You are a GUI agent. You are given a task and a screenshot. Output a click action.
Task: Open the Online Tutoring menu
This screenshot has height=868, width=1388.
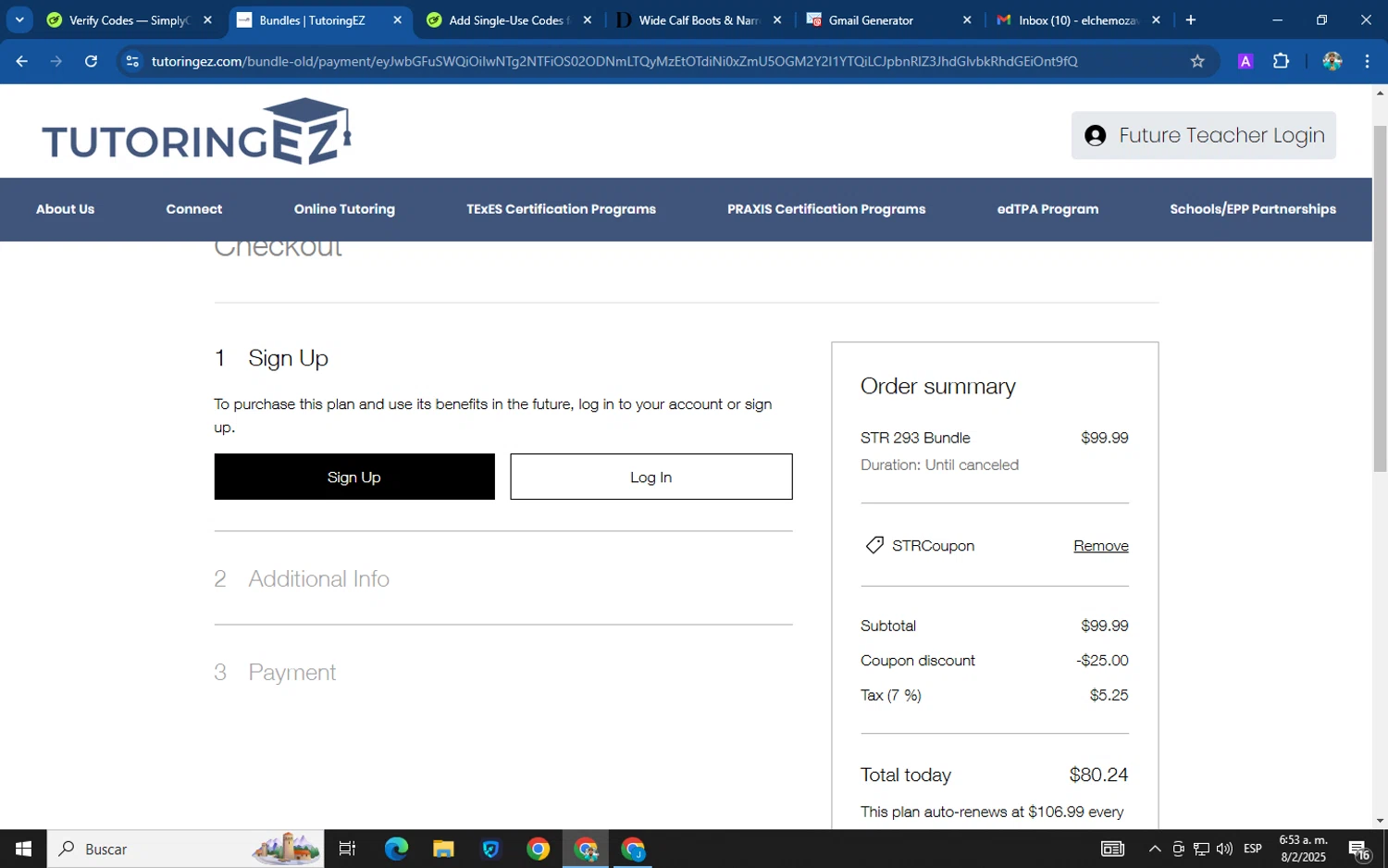344,209
